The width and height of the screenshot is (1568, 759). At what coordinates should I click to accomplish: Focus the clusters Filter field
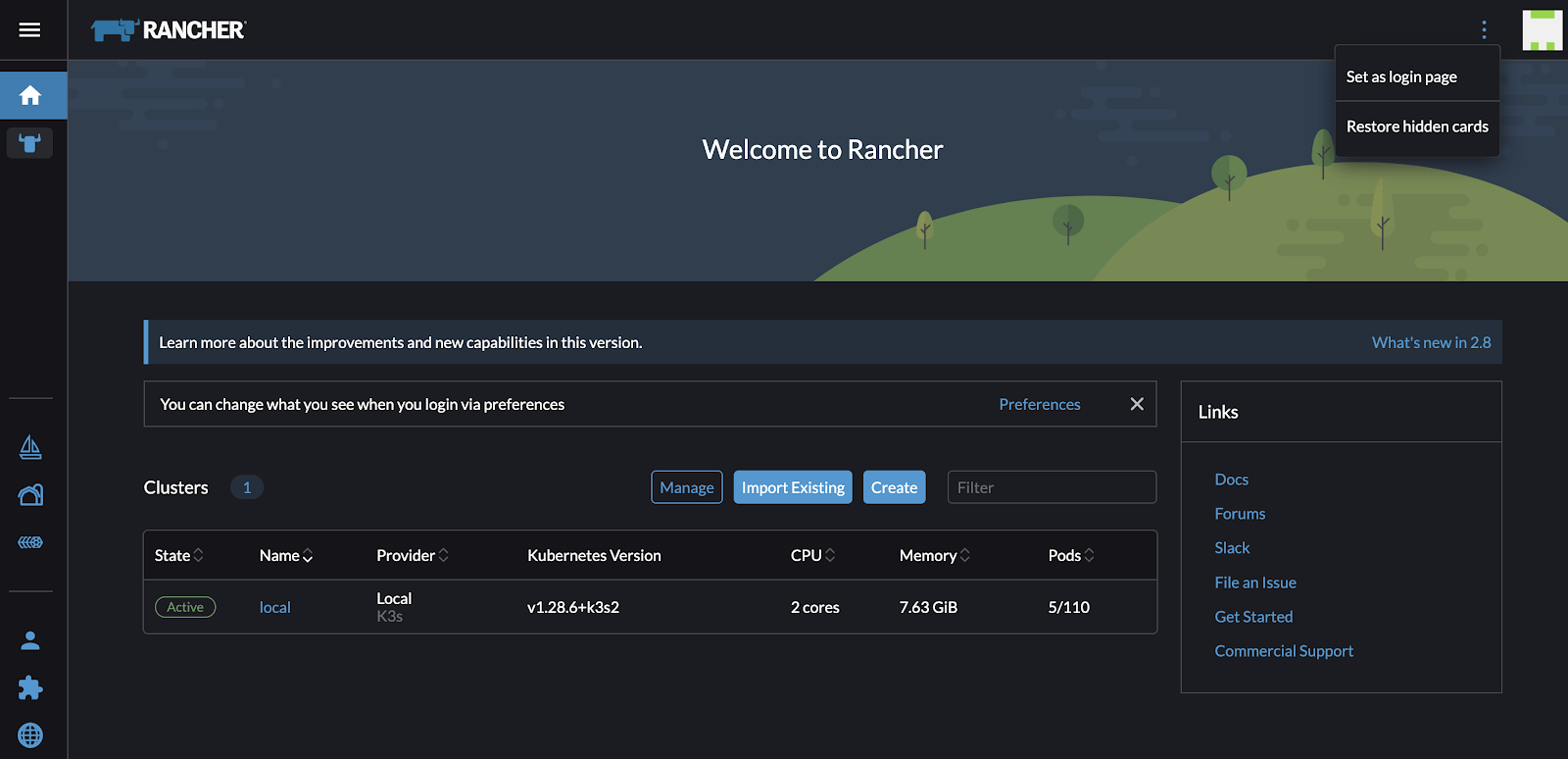pos(1052,487)
